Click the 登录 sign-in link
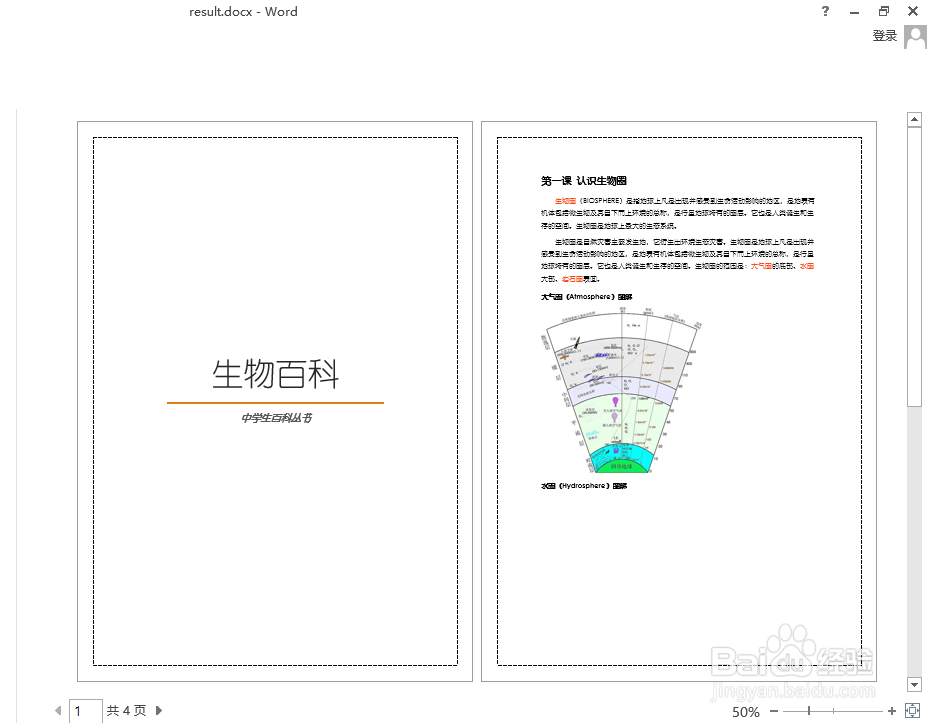 (x=884, y=36)
